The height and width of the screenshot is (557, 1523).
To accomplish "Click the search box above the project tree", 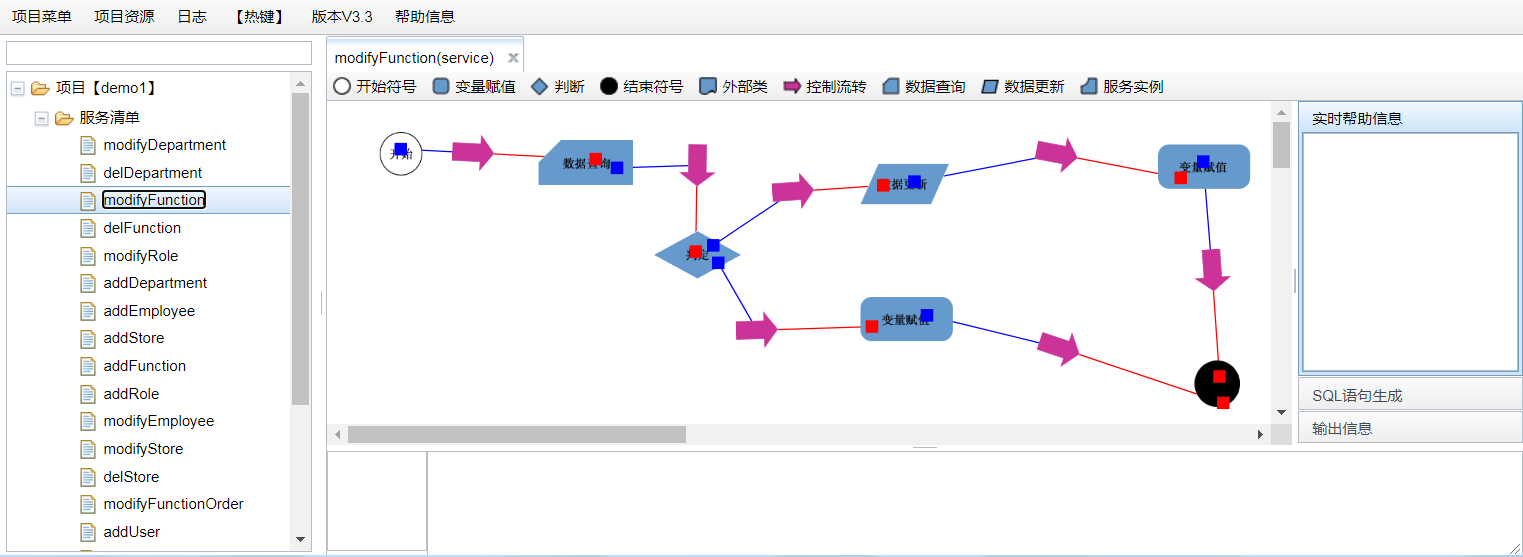I will (x=159, y=53).
